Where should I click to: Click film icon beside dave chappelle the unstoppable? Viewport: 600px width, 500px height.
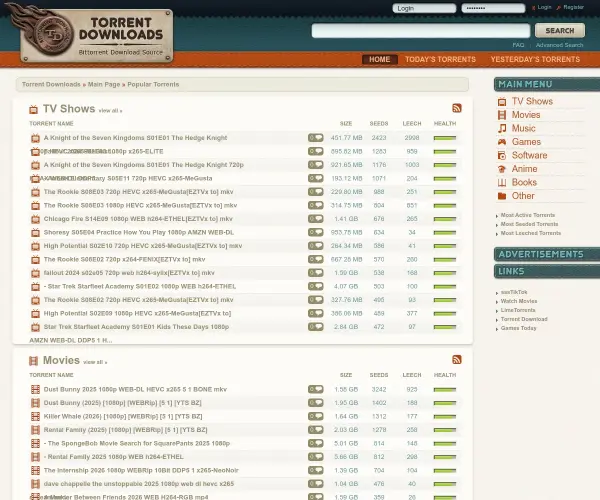(x=35, y=484)
